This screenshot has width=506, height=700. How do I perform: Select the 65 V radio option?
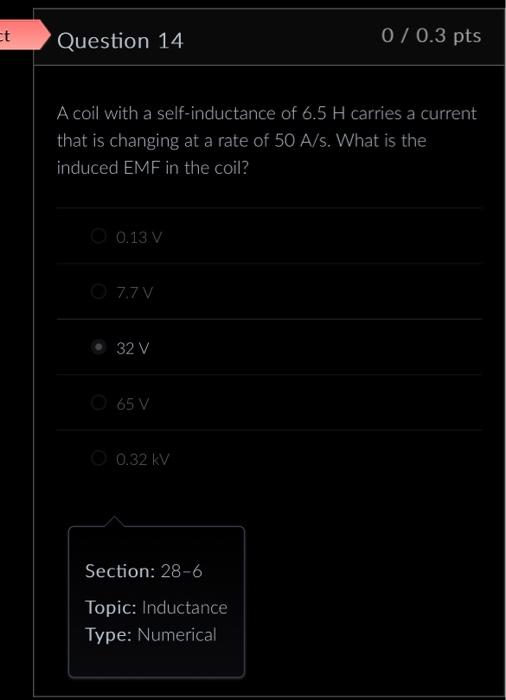(98, 403)
